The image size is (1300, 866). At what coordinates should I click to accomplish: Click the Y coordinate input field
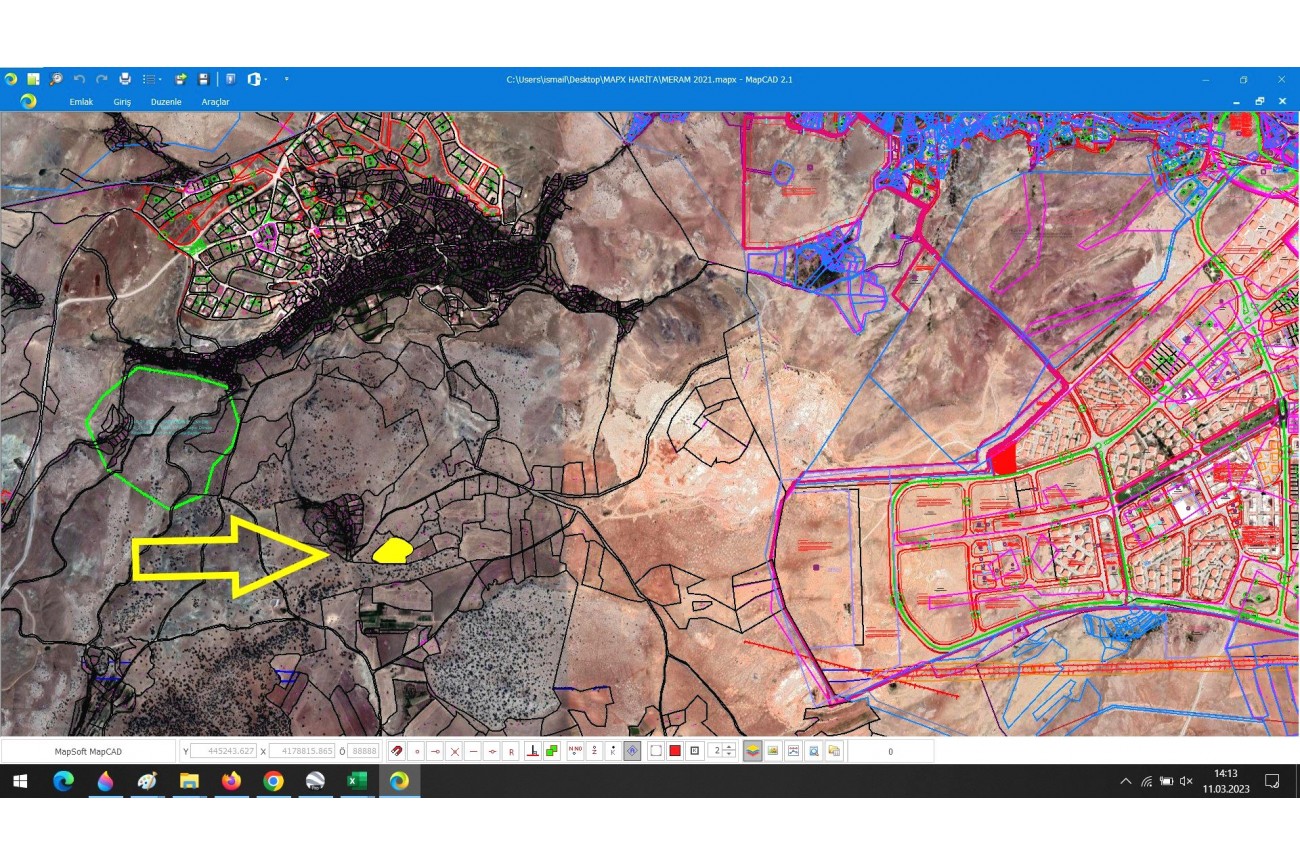point(221,751)
